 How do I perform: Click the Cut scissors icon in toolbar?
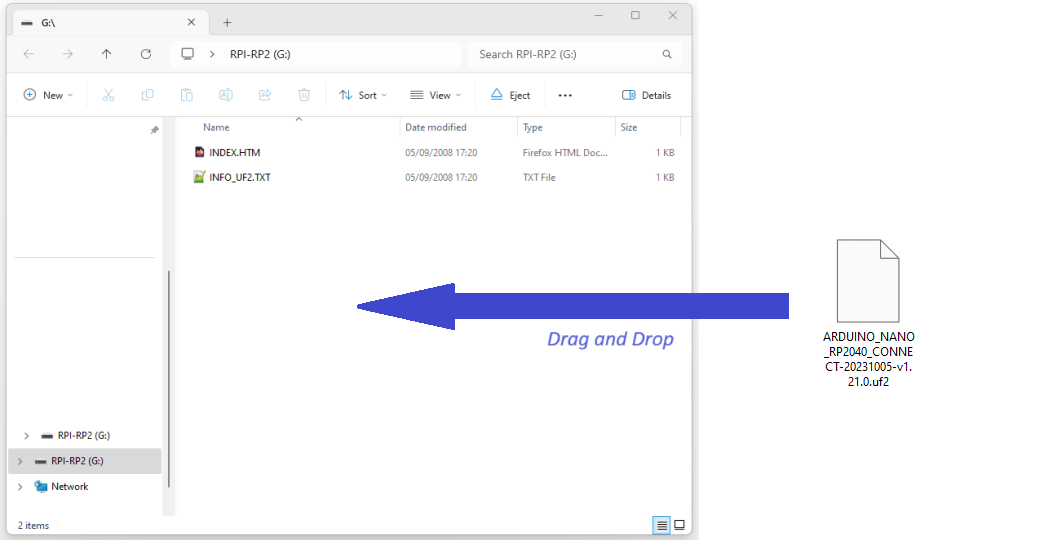(x=108, y=95)
